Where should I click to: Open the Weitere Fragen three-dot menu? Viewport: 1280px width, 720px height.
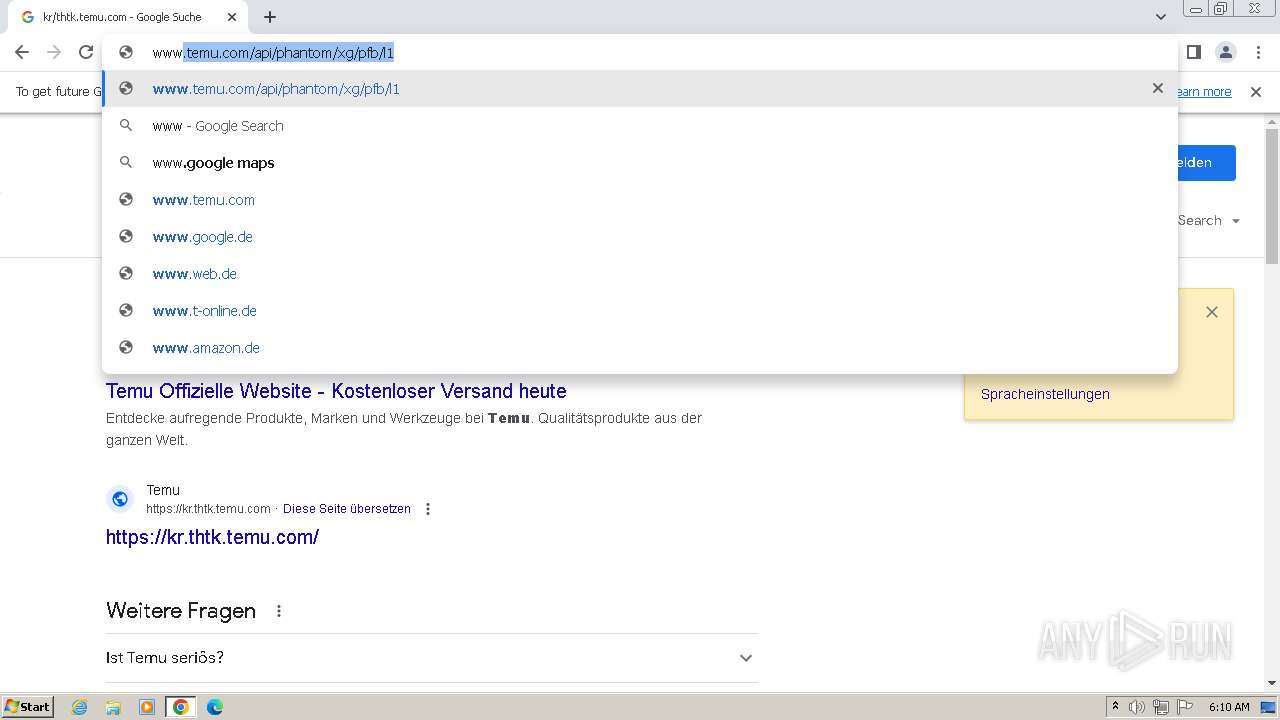[279, 611]
